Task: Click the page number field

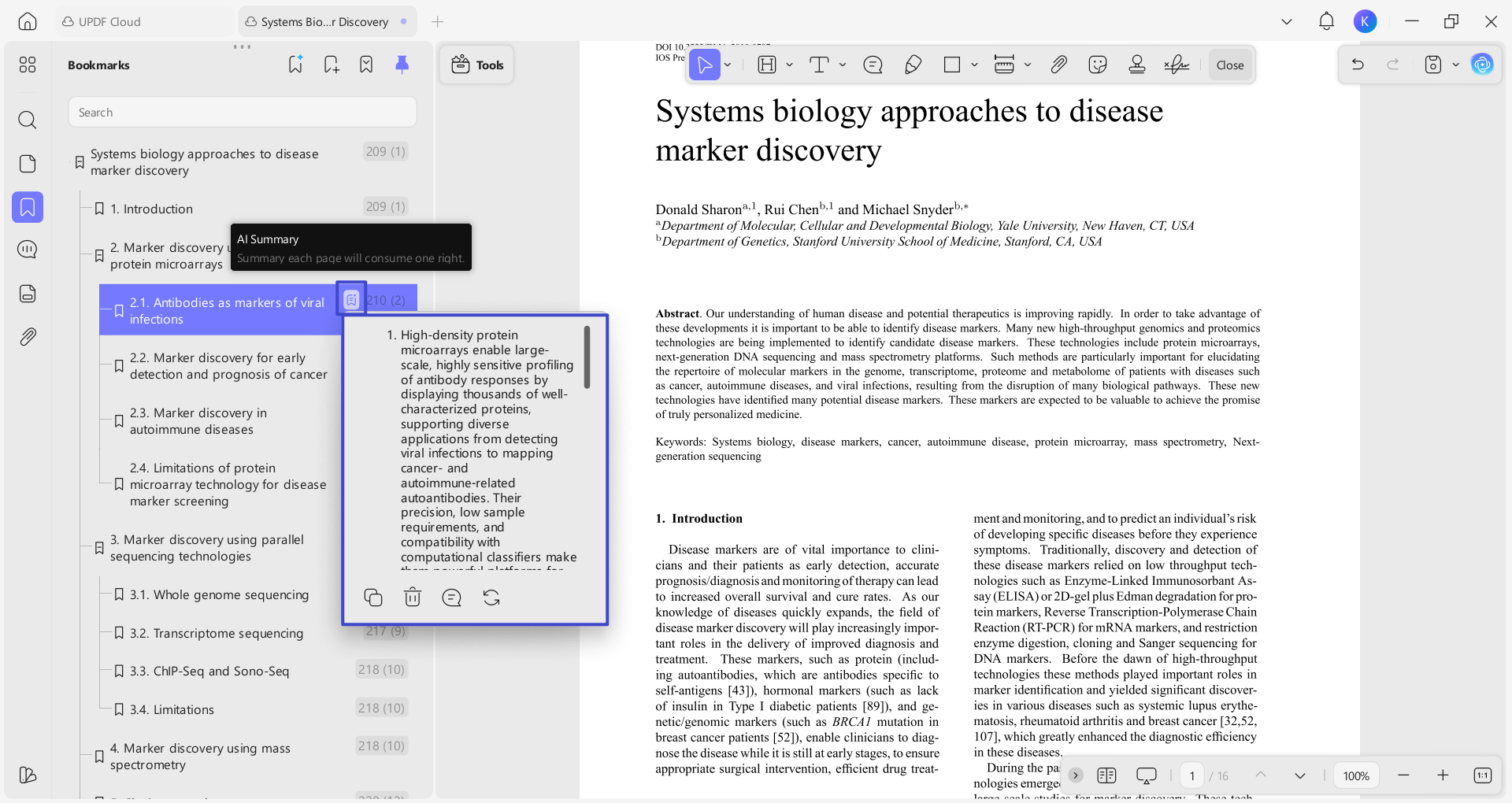Action: (x=1192, y=776)
